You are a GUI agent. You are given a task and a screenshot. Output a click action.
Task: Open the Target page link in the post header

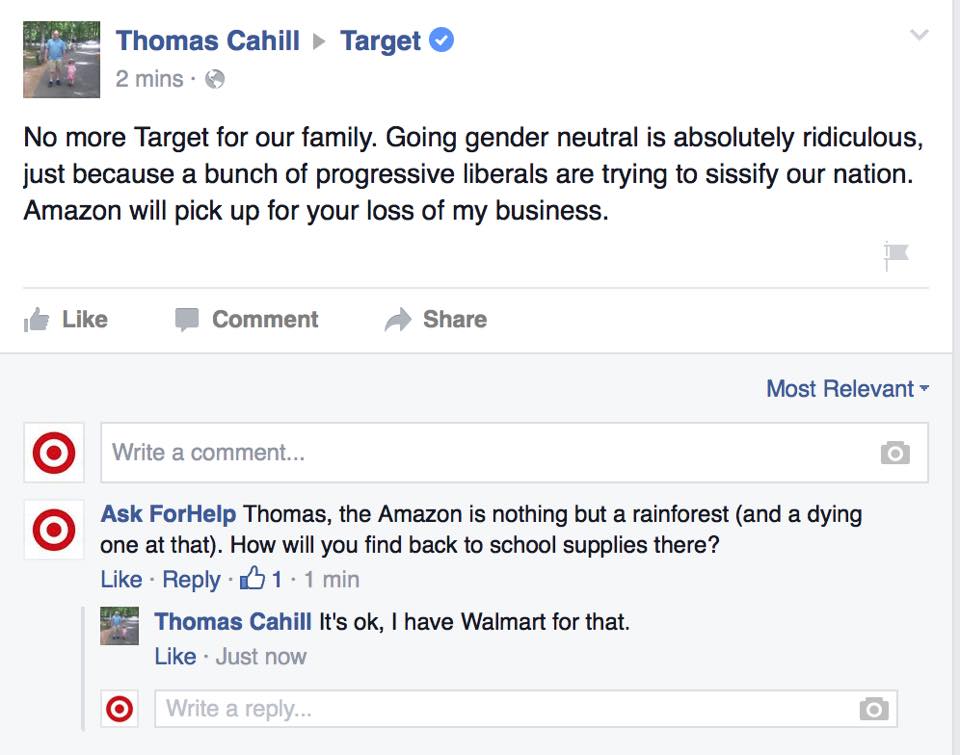[x=384, y=40]
